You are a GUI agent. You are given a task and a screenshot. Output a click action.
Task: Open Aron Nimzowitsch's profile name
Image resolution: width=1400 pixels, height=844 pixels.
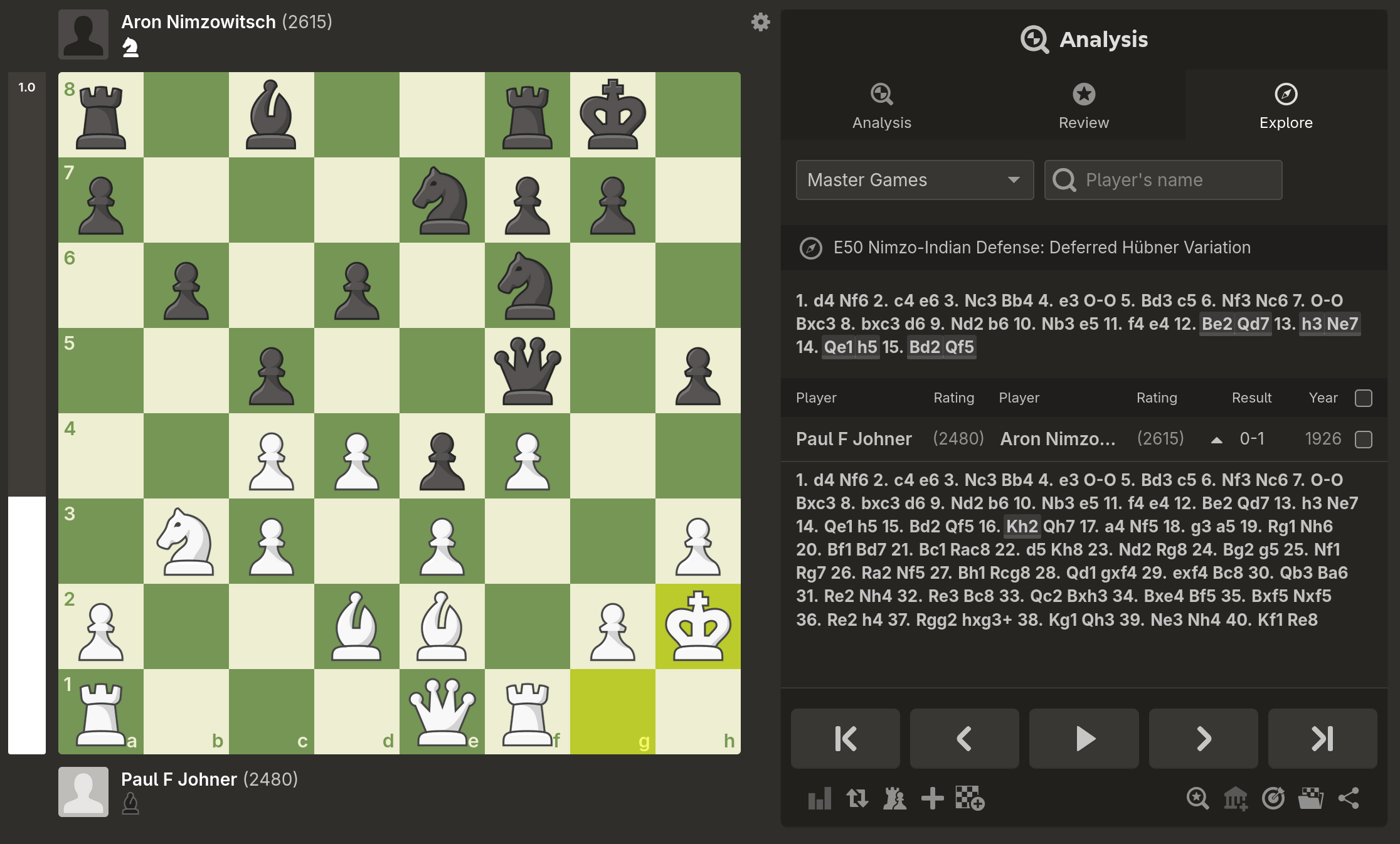pyautogui.click(x=198, y=22)
